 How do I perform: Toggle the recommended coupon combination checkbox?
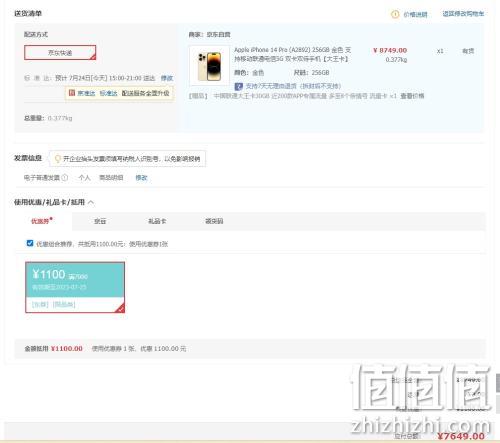(x=30, y=243)
